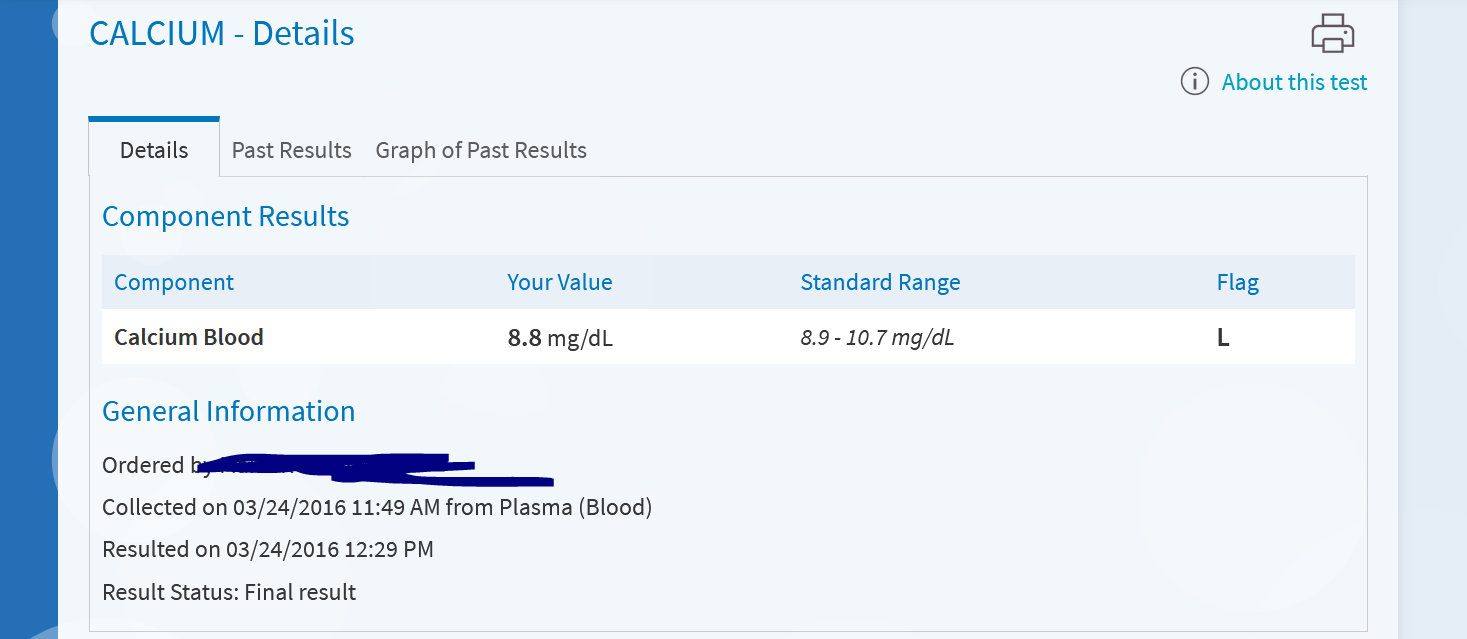Click the CALCIUM - Details page title
Viewport: 1467px width, 639px height.
coord(222,33)
